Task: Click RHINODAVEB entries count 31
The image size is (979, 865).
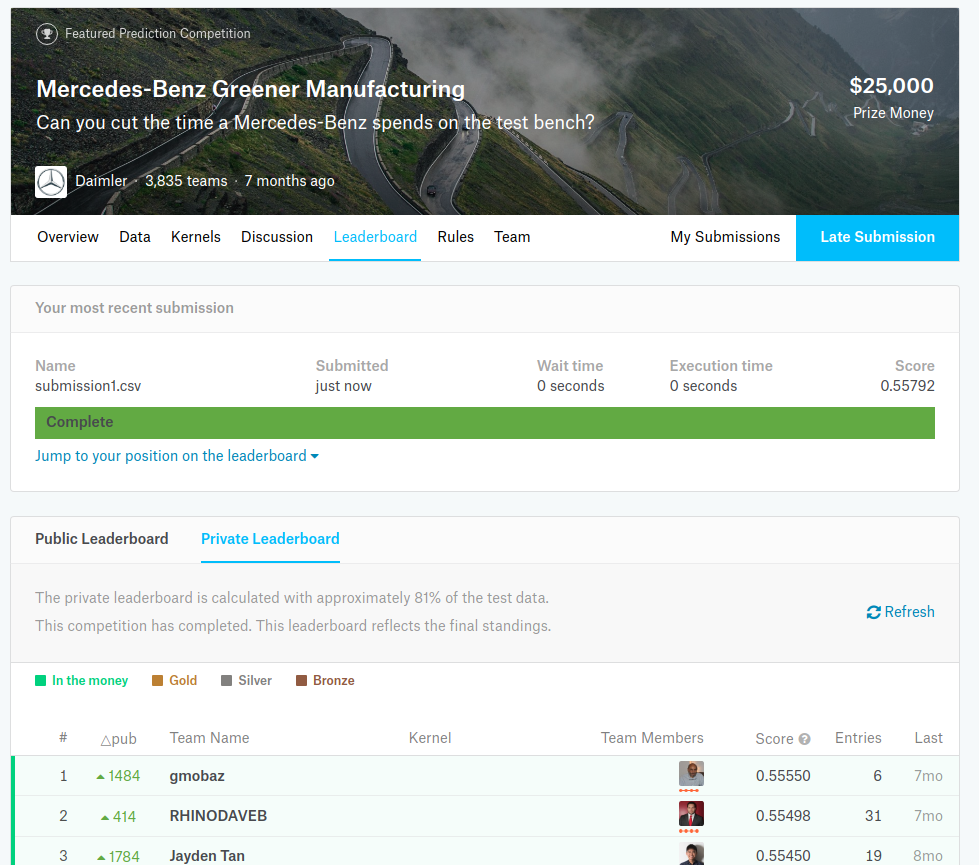Action: [x=873, y=816]
